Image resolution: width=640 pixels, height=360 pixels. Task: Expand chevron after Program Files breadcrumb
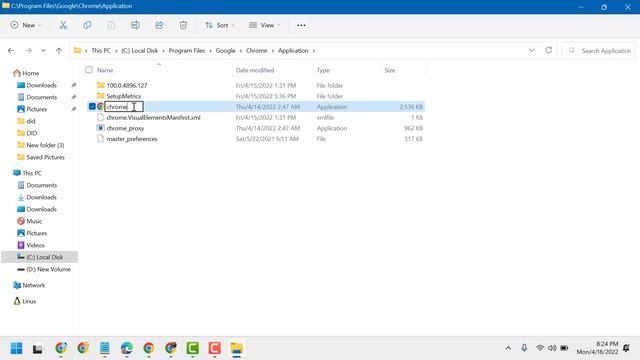pos(210,51)
